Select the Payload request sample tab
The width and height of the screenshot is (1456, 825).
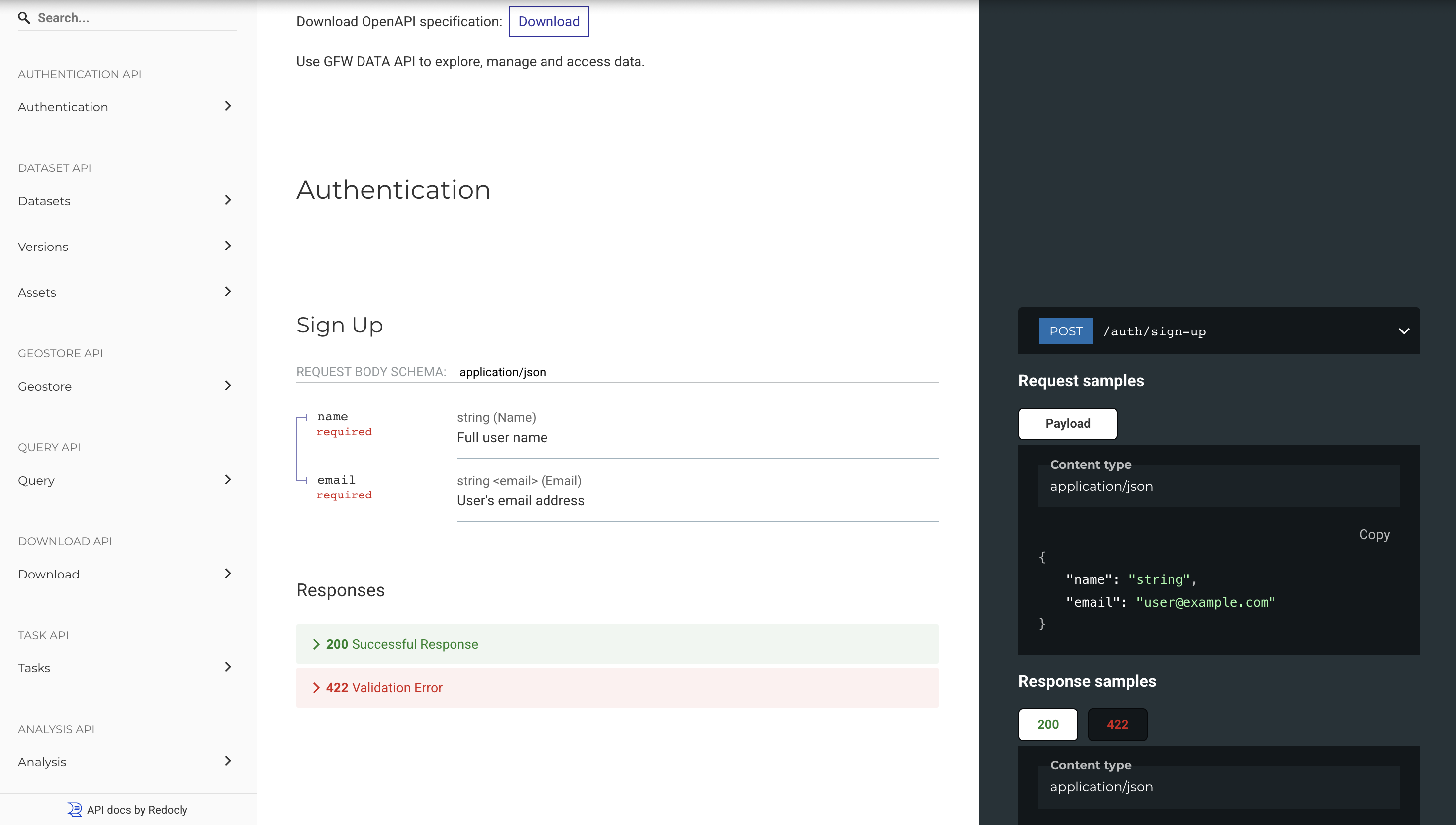1067,424
